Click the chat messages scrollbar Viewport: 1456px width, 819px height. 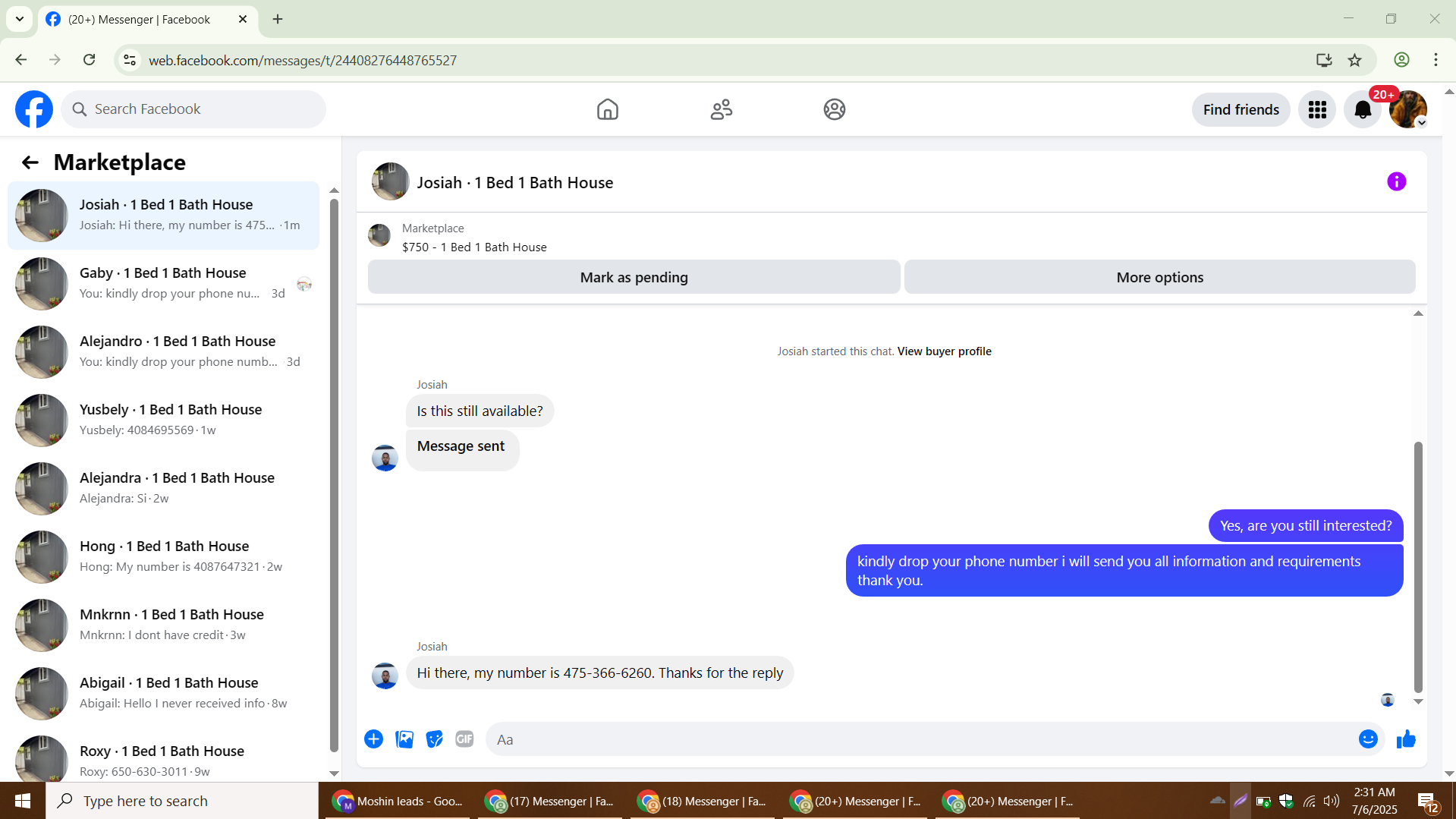click(x=1417, y=567)
